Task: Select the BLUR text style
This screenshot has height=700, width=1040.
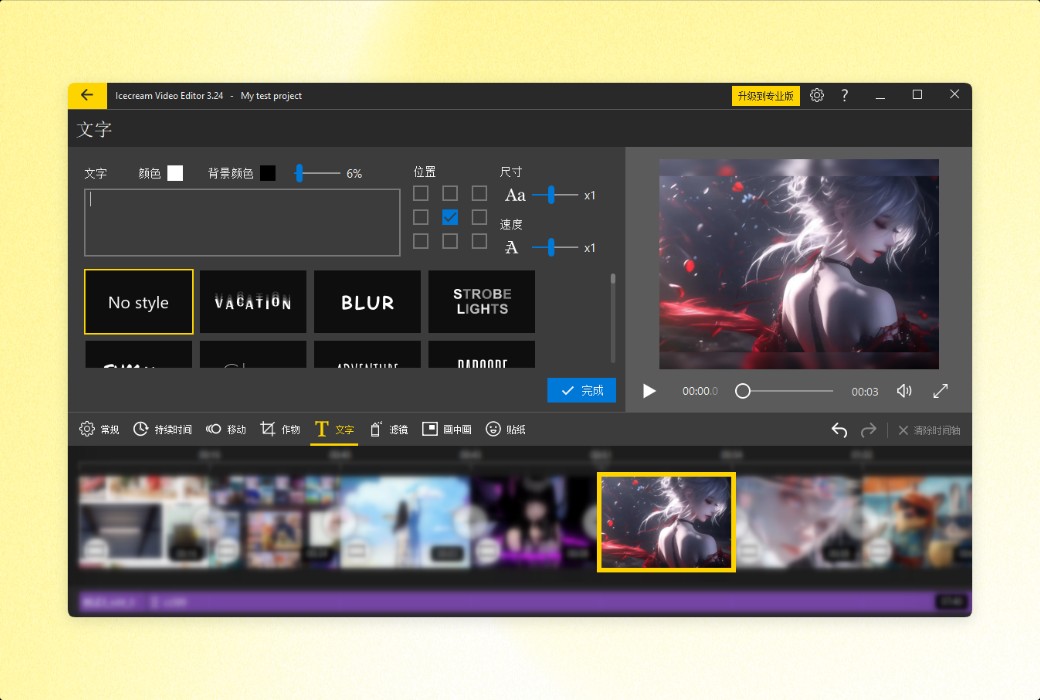Action: coord(367,302)
